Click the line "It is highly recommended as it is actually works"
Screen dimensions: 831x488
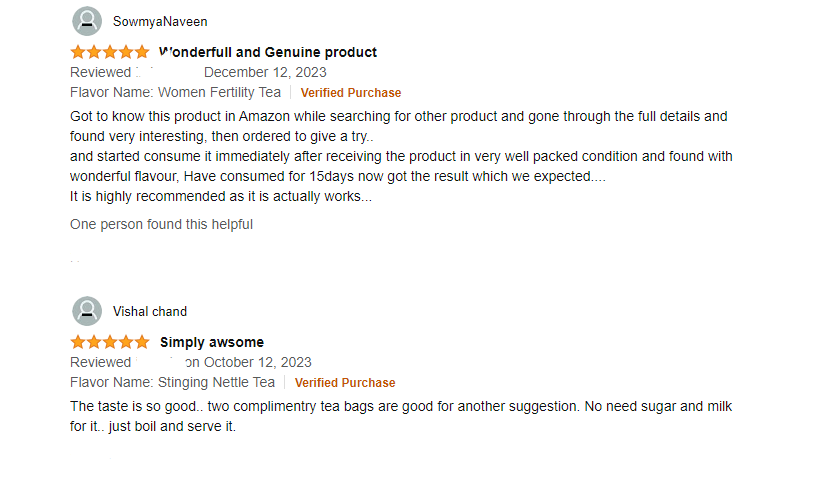[x=220, y=196]
